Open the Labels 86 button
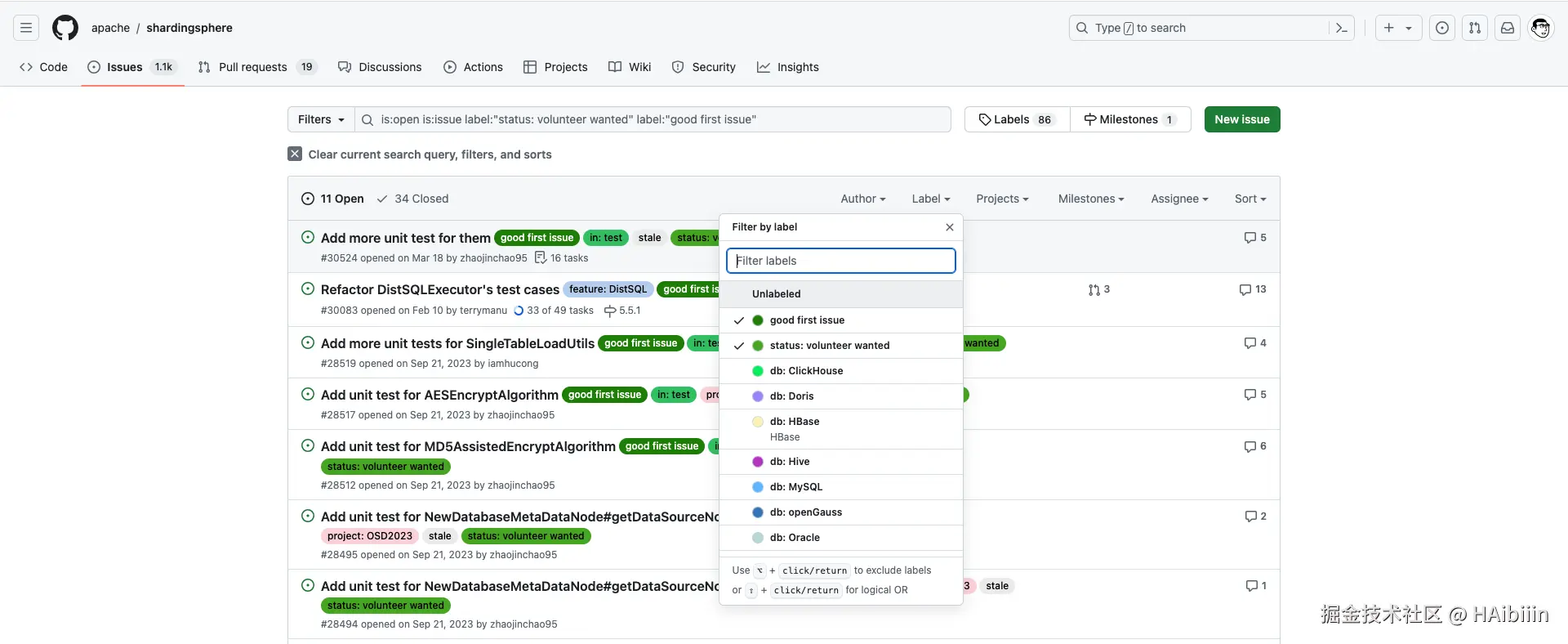Viewport: 1568px width, 644px height. [1018, 119]
